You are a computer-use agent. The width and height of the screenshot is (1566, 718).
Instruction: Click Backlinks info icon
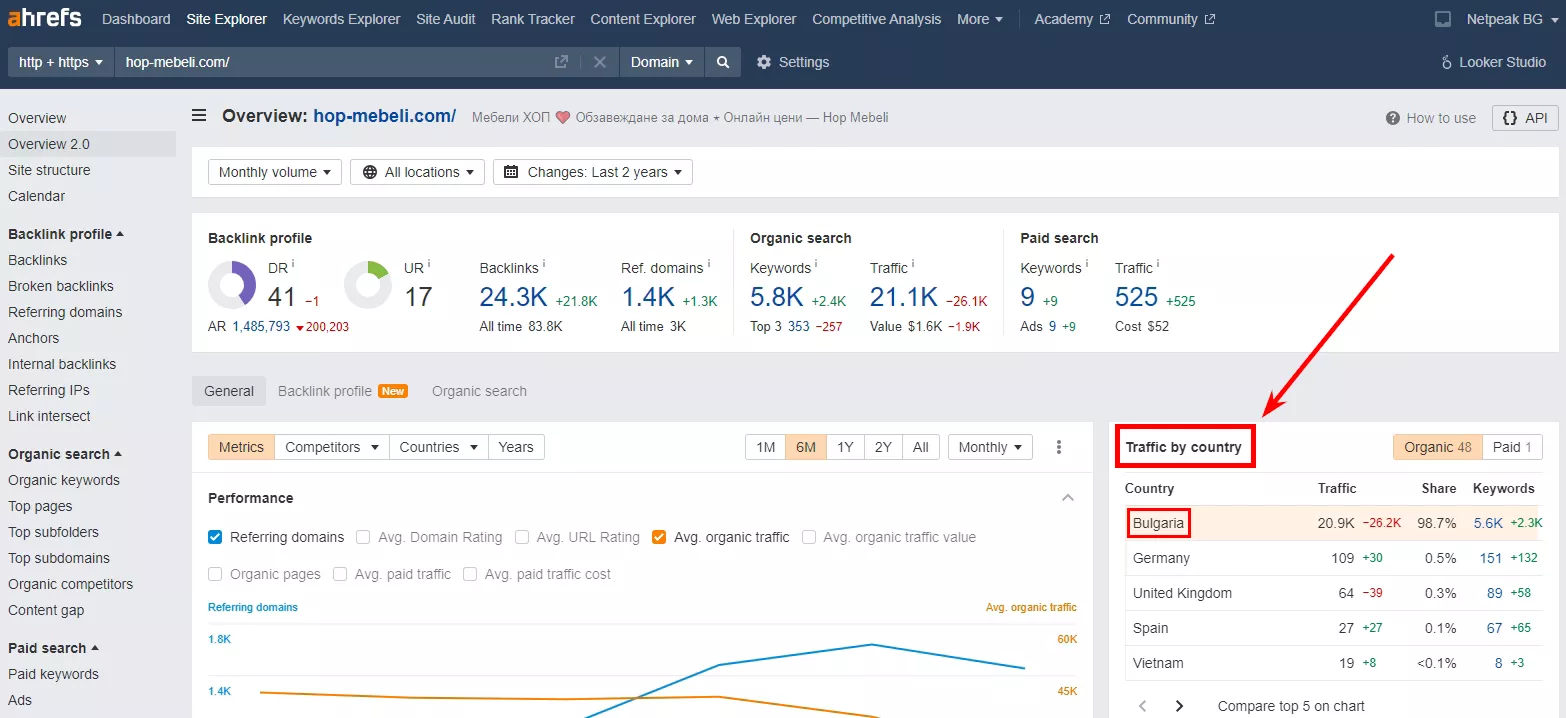pos(543,264)
